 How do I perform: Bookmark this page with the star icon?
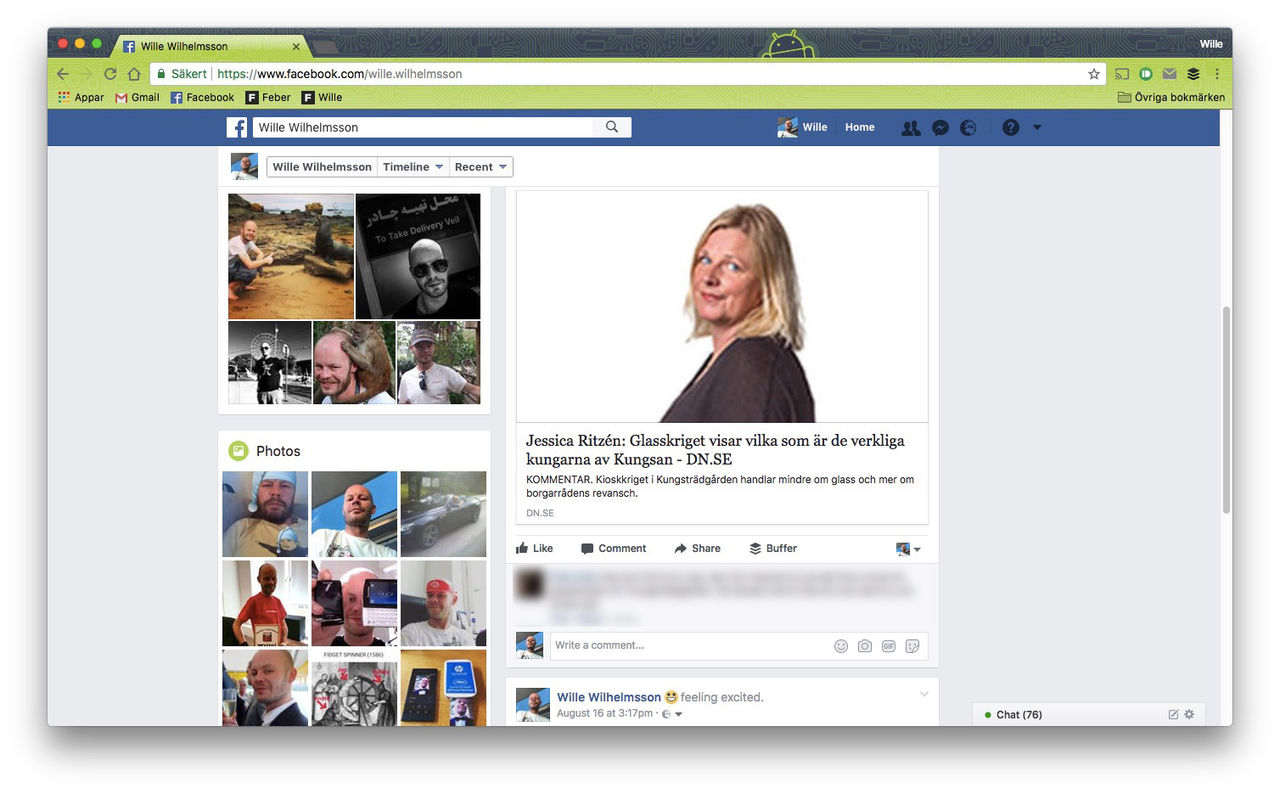coord(1094,74)
